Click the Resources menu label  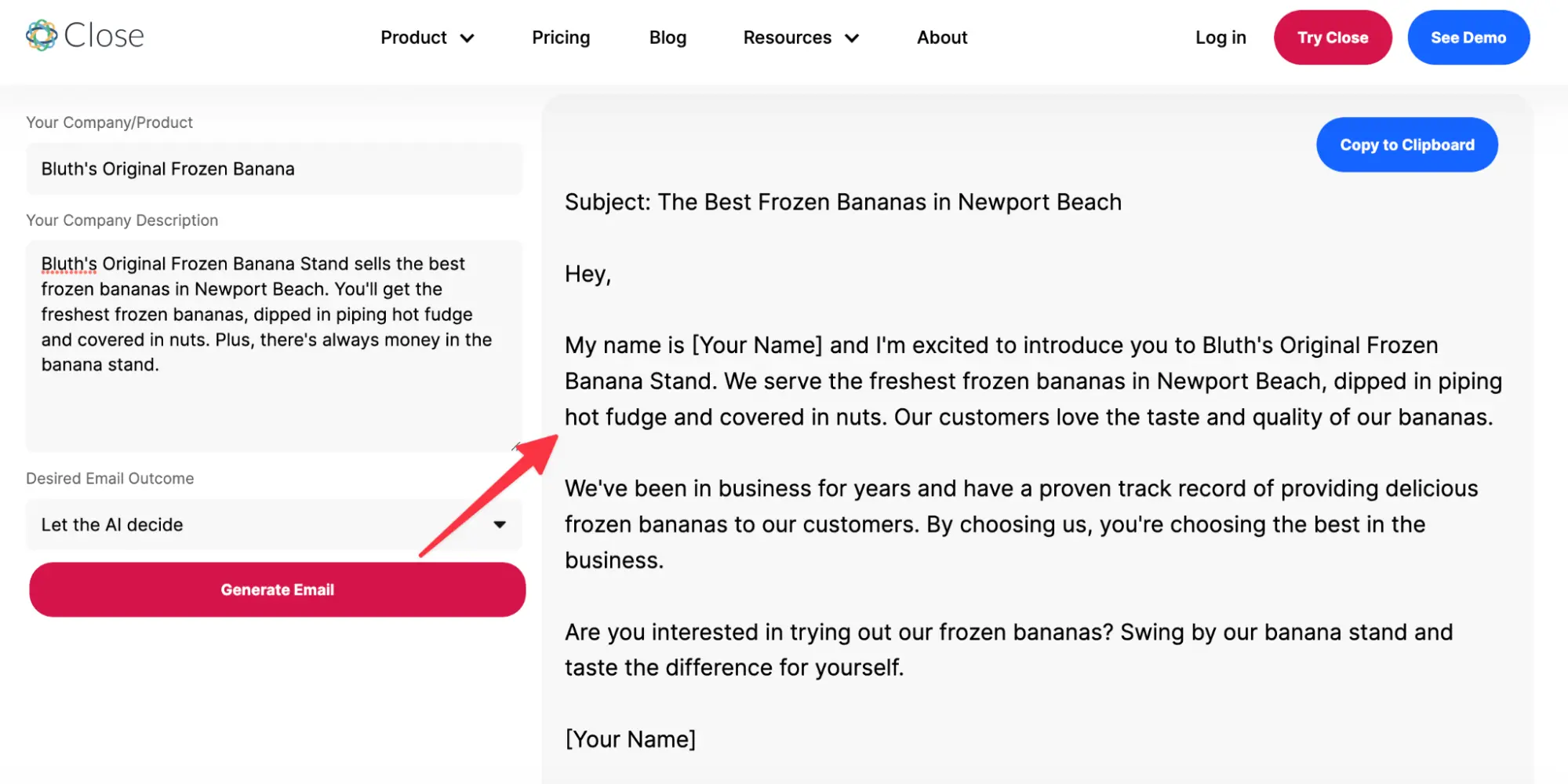[x=787, y=38]
